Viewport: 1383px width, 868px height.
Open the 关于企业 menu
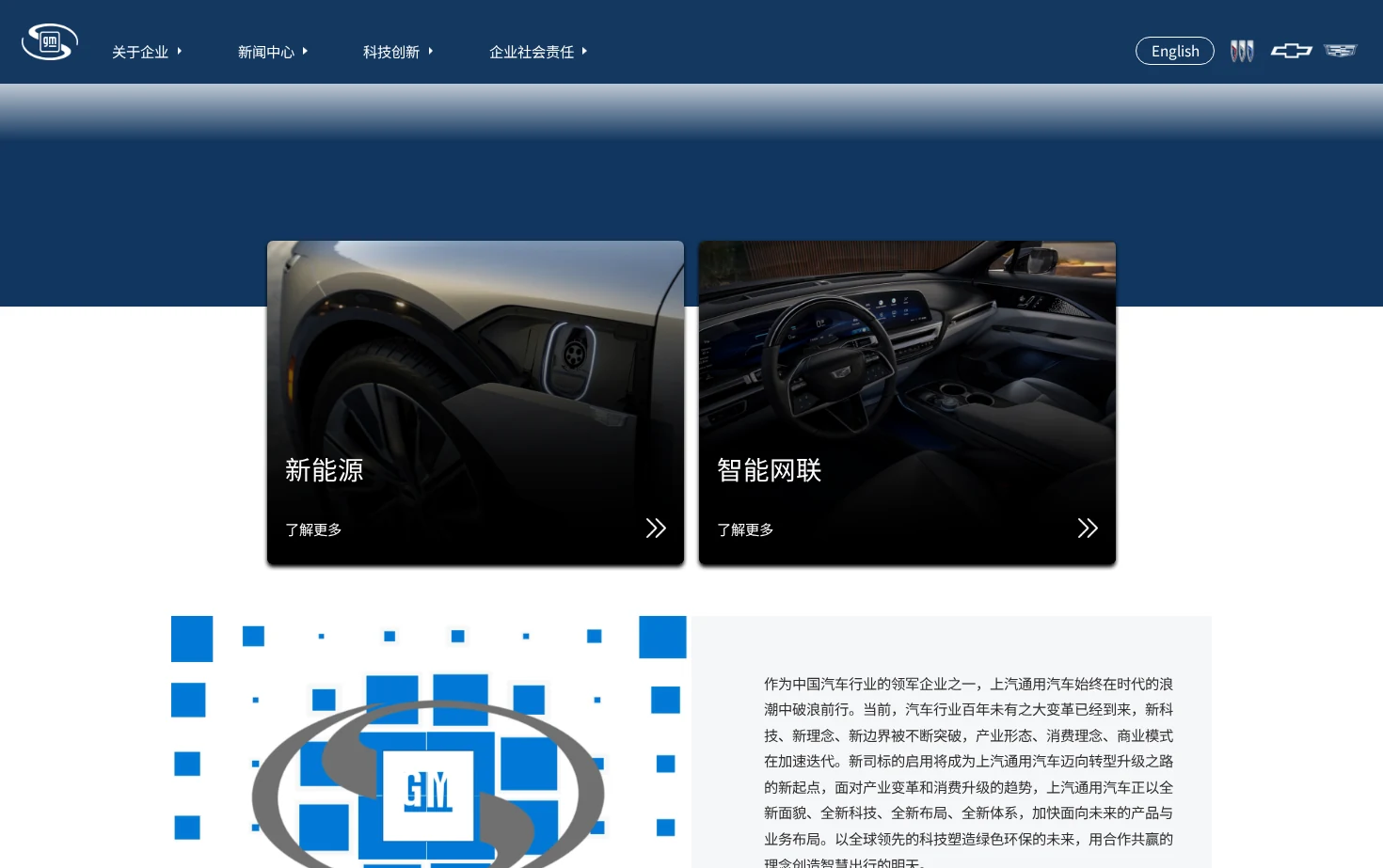point(140,52)
